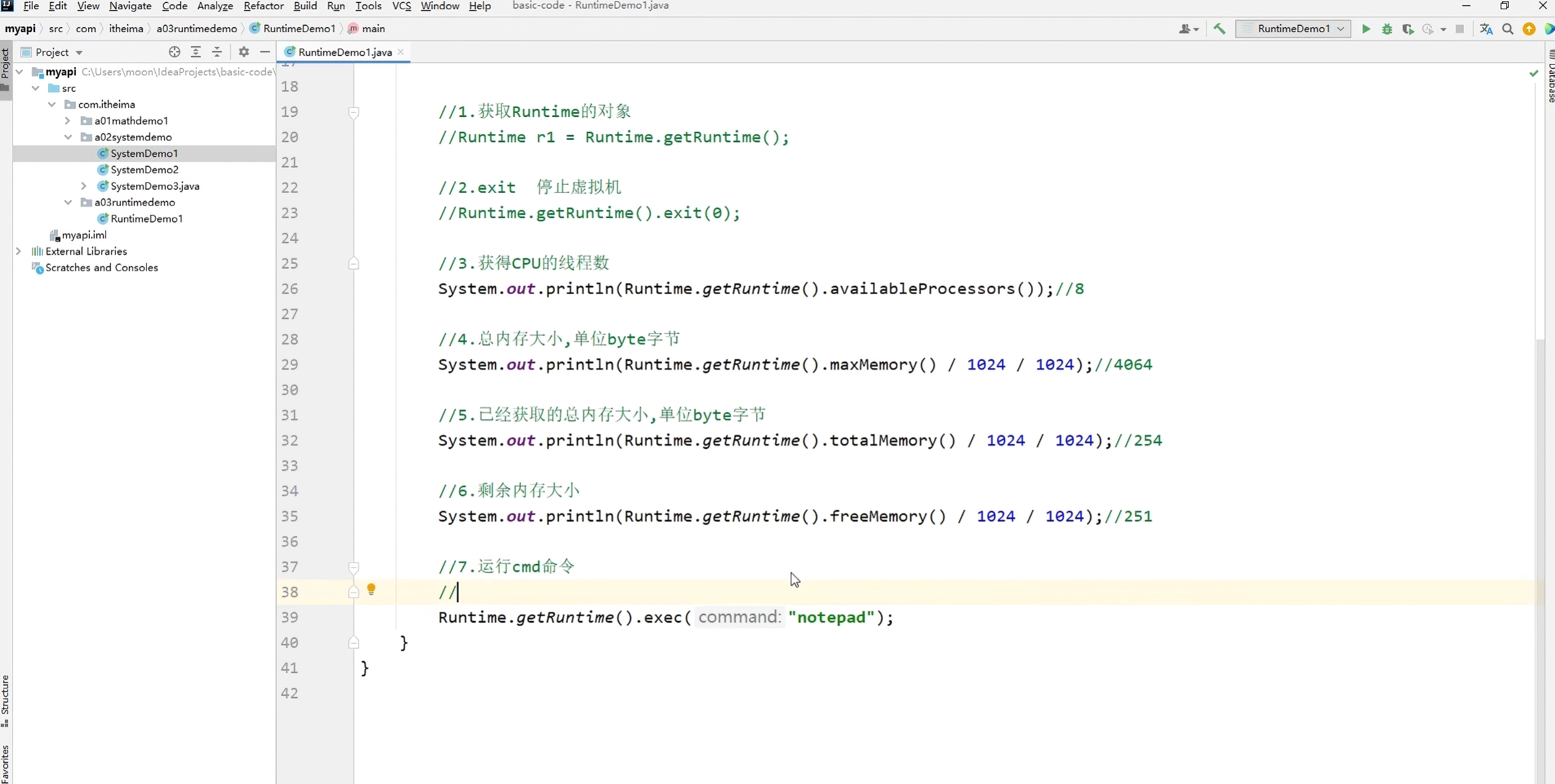The width and height of the screenshot is (1555, 784).
Task: Click the yellow lightbulb intention icon
Action: tap(371, 589)
